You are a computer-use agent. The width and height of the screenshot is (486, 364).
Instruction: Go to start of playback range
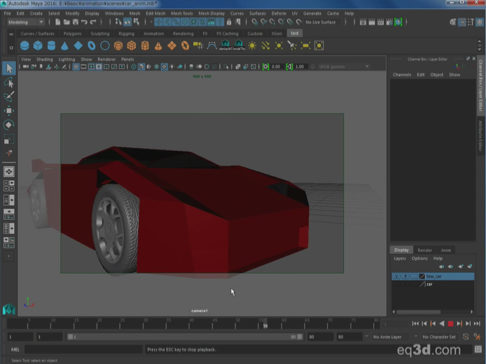pos(415,324)
